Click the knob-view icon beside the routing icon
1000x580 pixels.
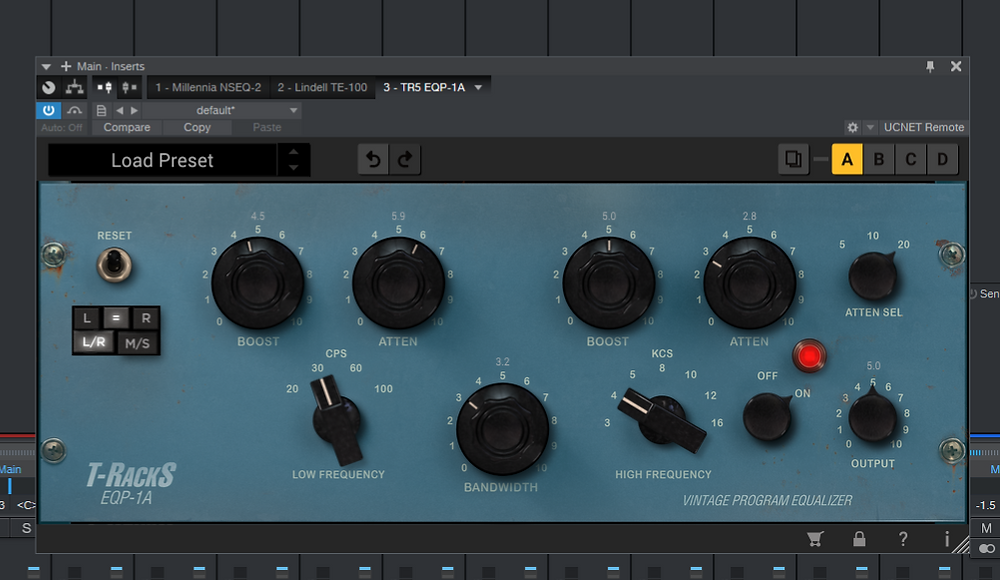pos(48,87)
